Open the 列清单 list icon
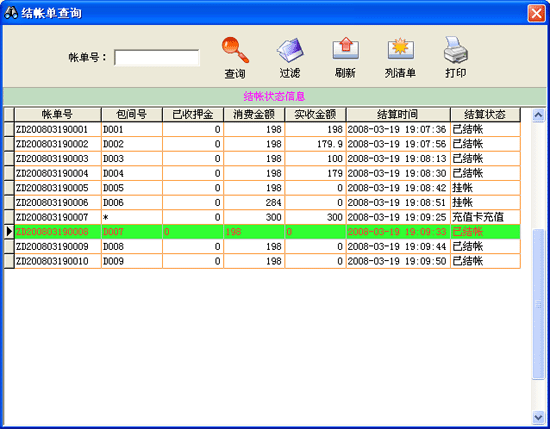This screenshot has height=429, width=550. 401,49
